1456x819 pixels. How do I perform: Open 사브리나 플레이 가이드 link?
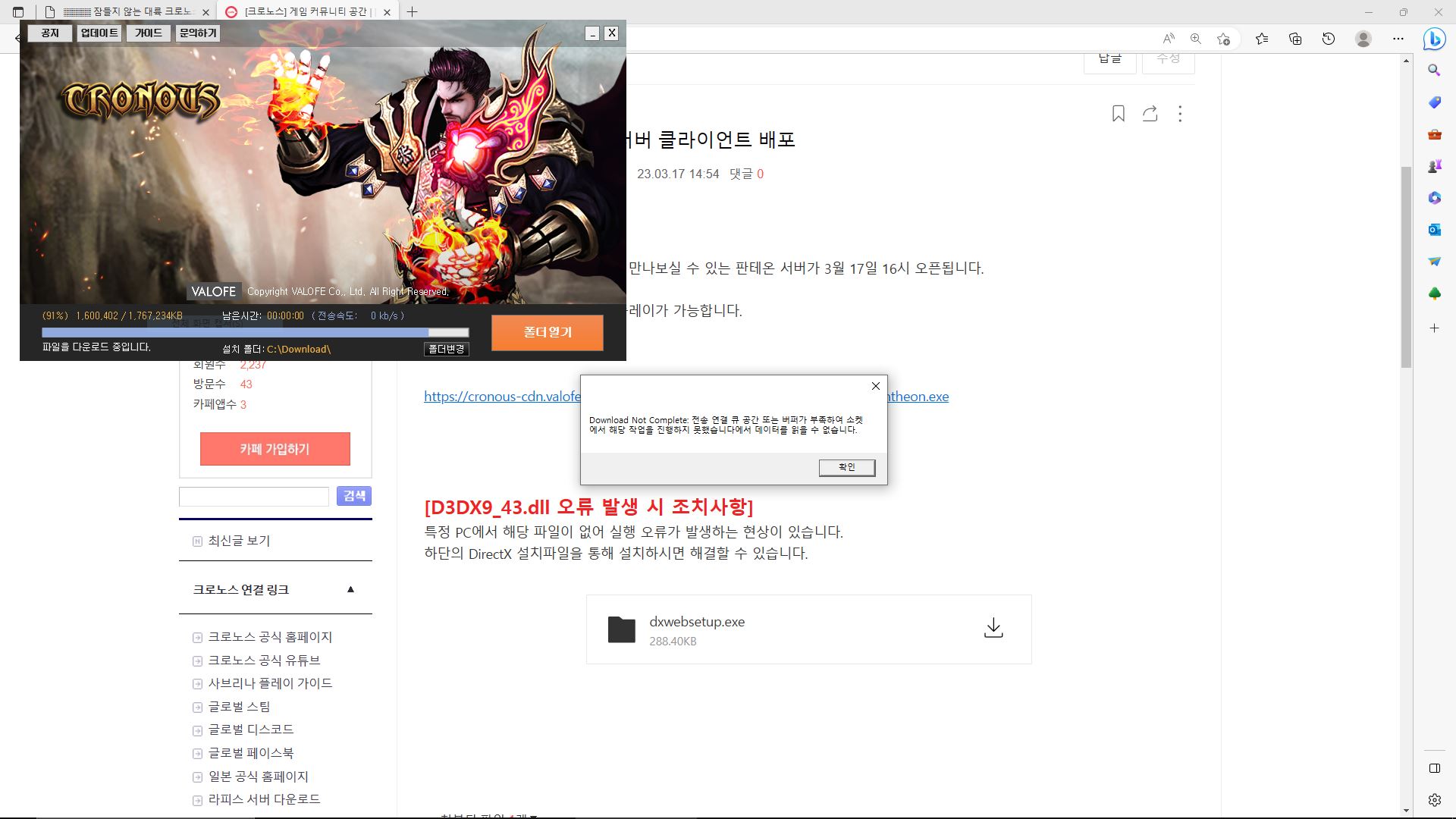(270, 683)
